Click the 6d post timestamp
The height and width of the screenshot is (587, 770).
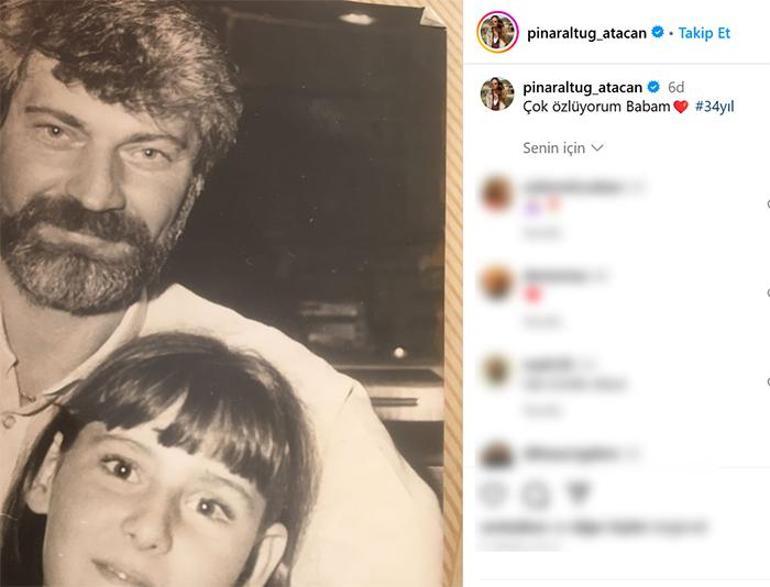pyautogui.click(x=676, y=87)
